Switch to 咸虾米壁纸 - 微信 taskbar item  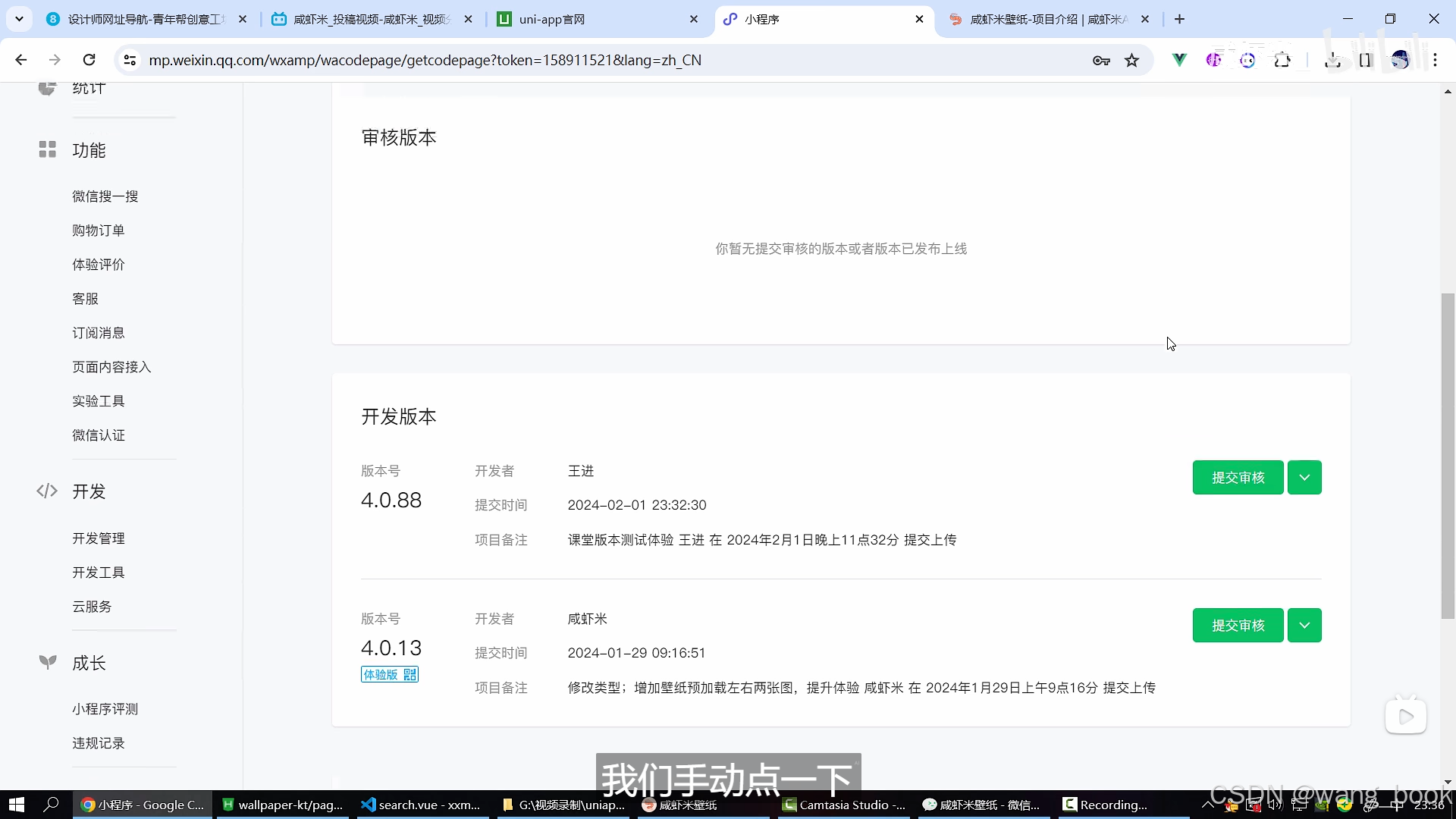tap(982, 805)
